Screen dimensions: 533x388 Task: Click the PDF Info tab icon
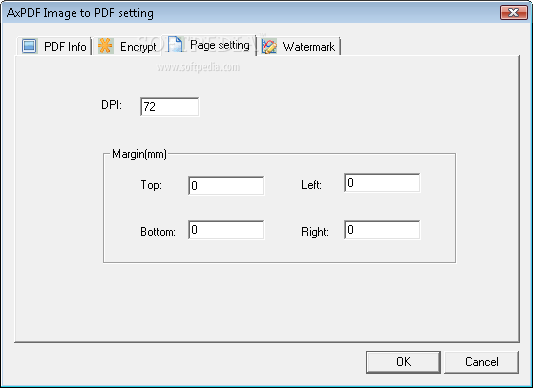click(x=29, y=46)
